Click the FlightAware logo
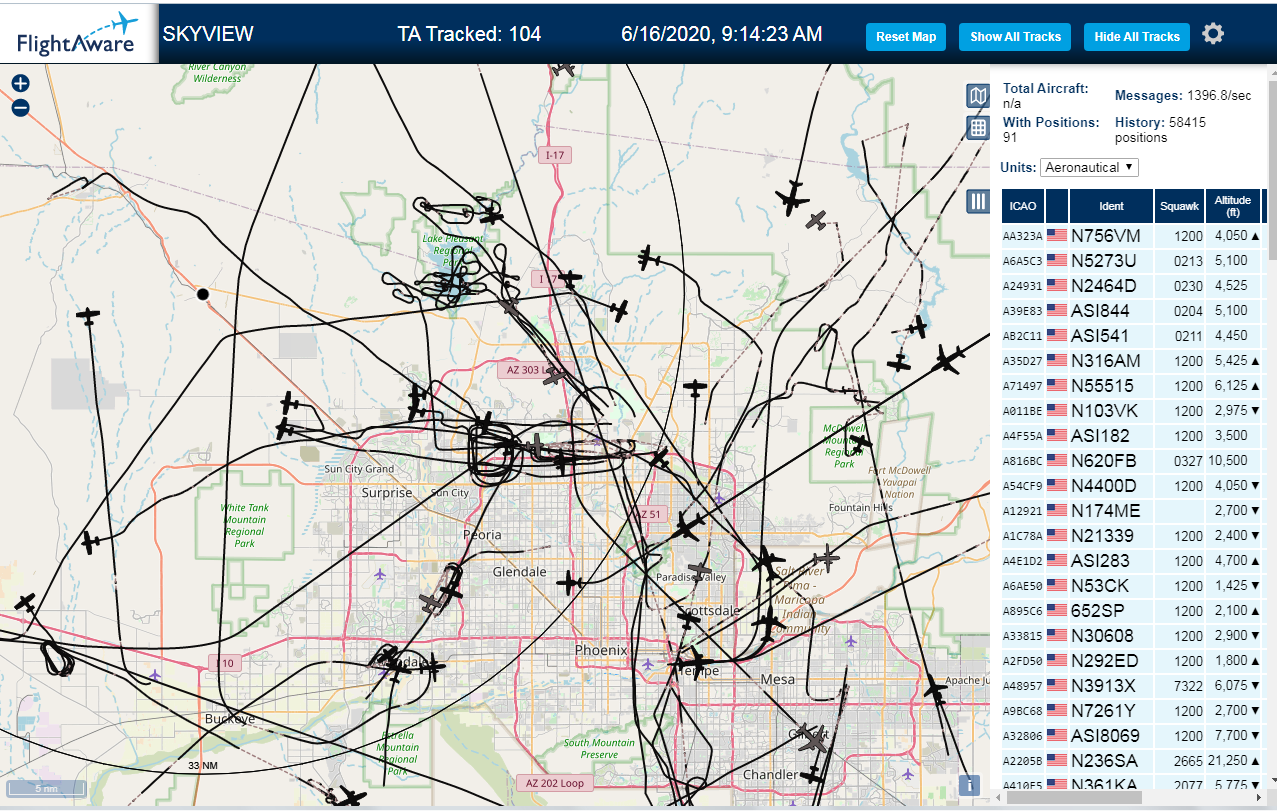Image resolution: width=1277 pixels, height=811 pixels. [x=79, y=34]
